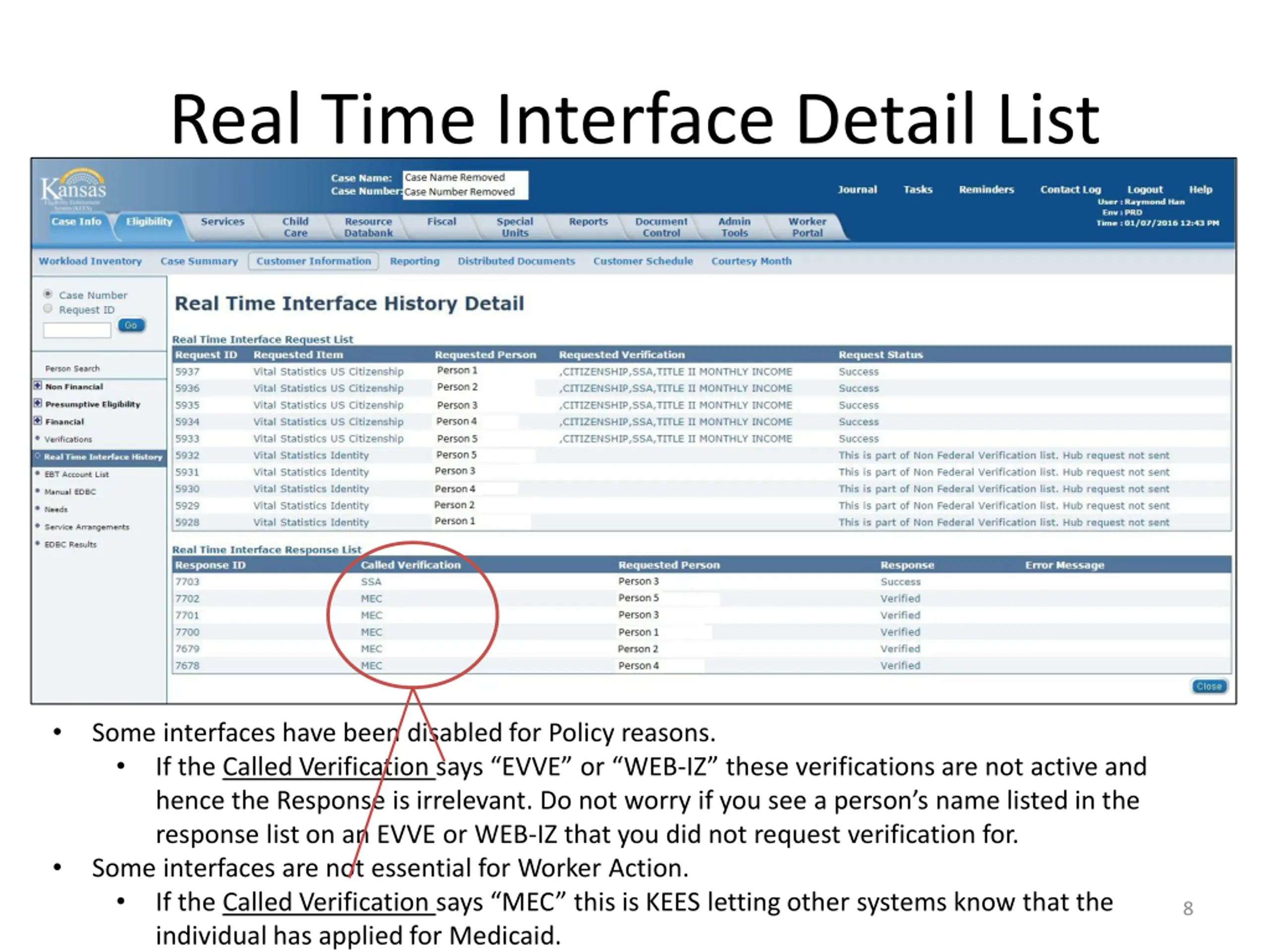Open the Reporting sub-tab
The image size is (1270, 952).
[415, 261]
